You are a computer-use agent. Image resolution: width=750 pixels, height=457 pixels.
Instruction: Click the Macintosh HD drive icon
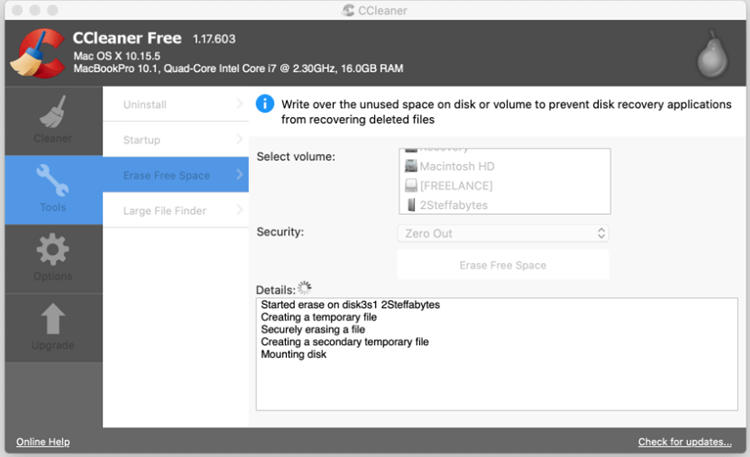click(411, 166)
